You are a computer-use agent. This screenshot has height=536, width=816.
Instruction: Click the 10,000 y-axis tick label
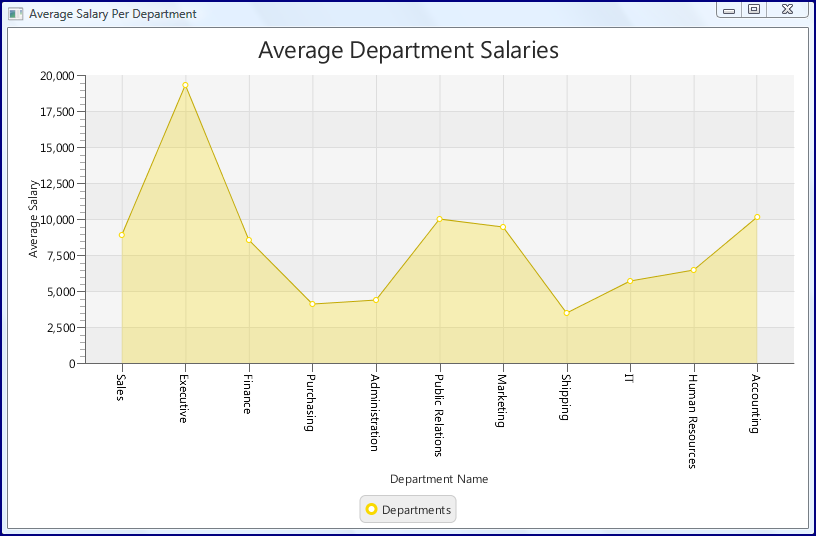(58, 220)
